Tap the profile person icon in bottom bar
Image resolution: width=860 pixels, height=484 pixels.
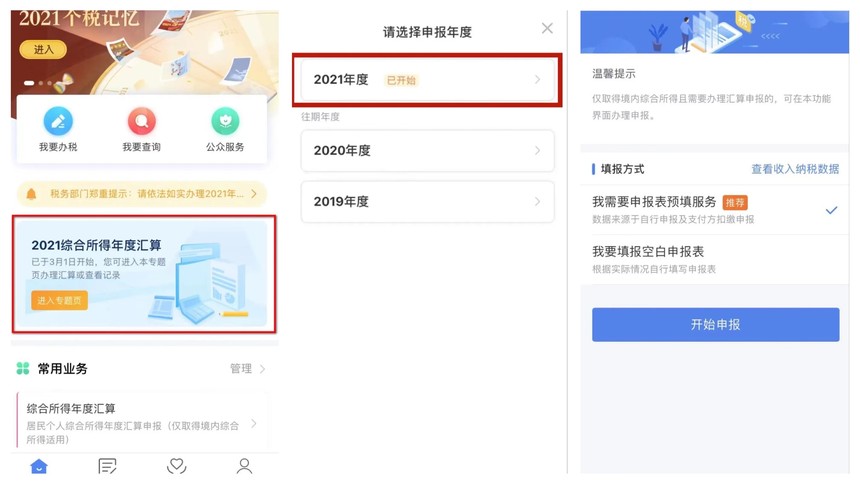tap(244, 466)
